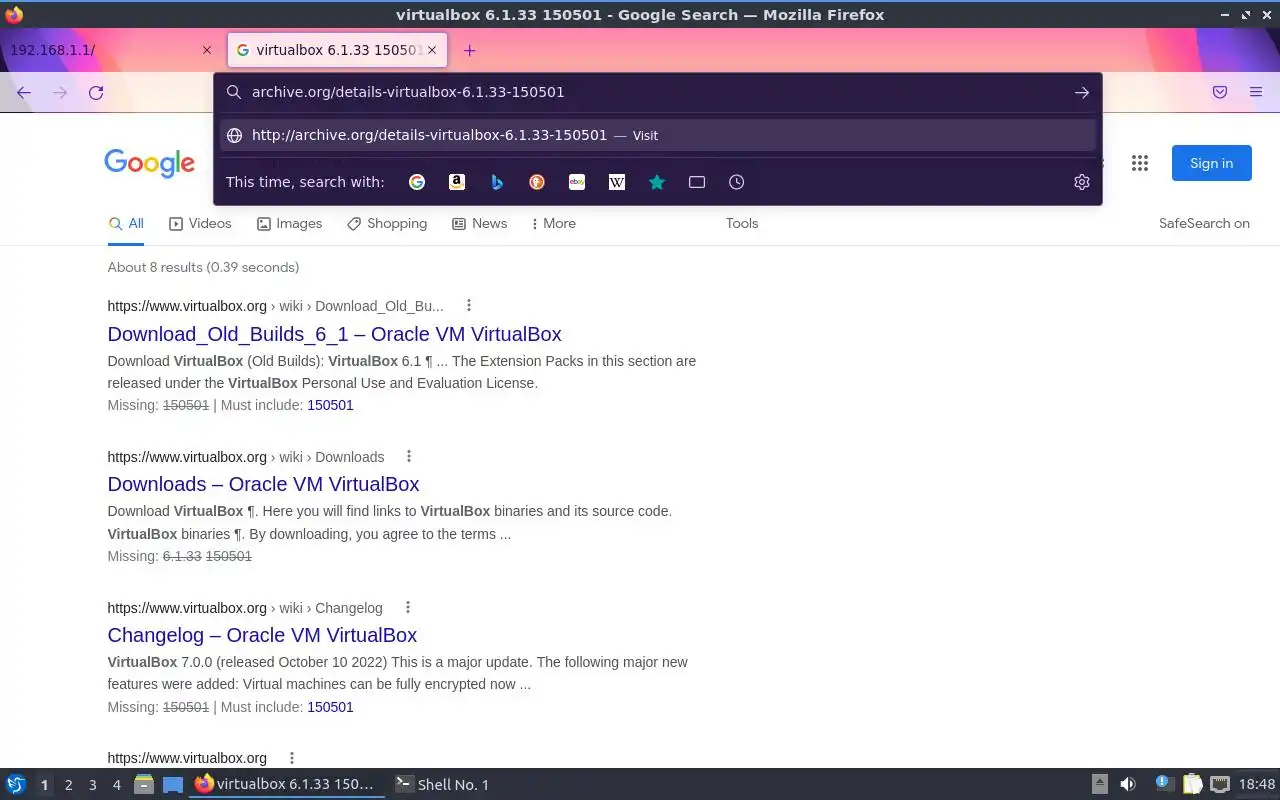This screenshot has width=1280, height=800.
Task: Switch to Shopping search results
Action: [387, 224]
